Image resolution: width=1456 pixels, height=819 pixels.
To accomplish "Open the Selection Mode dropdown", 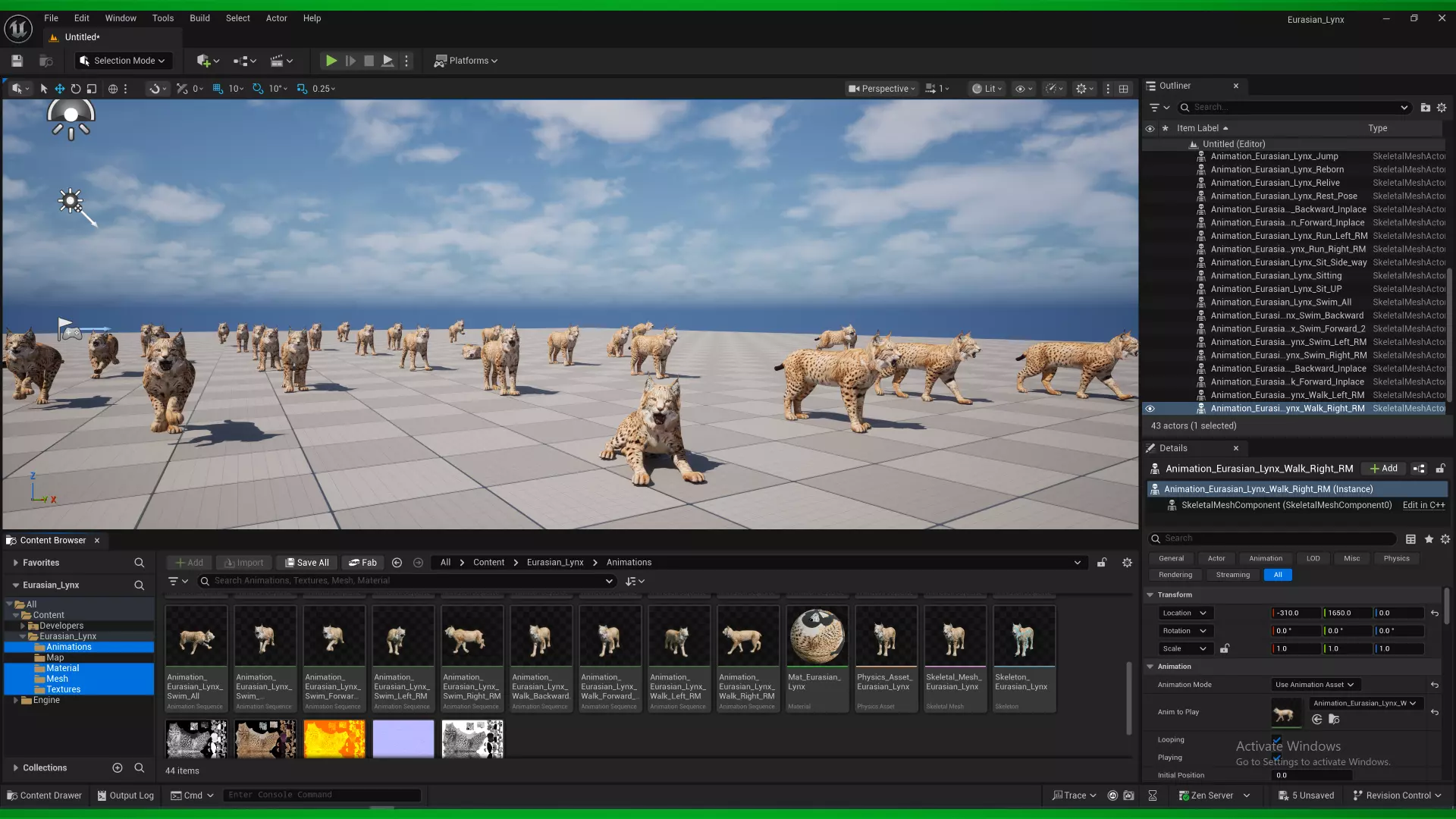I will point(123,61).
